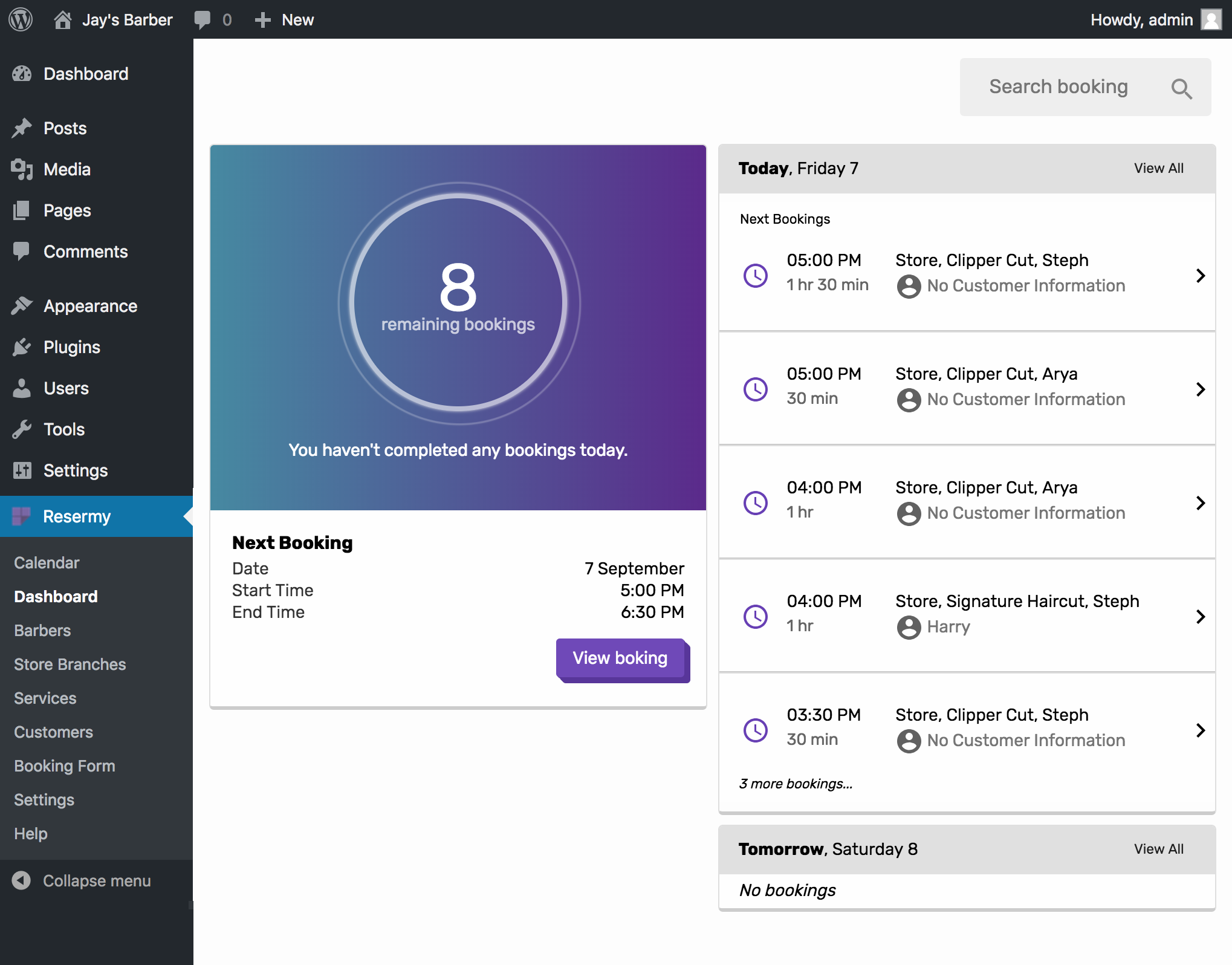Open the Signature Haircut Steph booking chevron
Viewport: 1232px width, 965px height.
(1201, 617)
